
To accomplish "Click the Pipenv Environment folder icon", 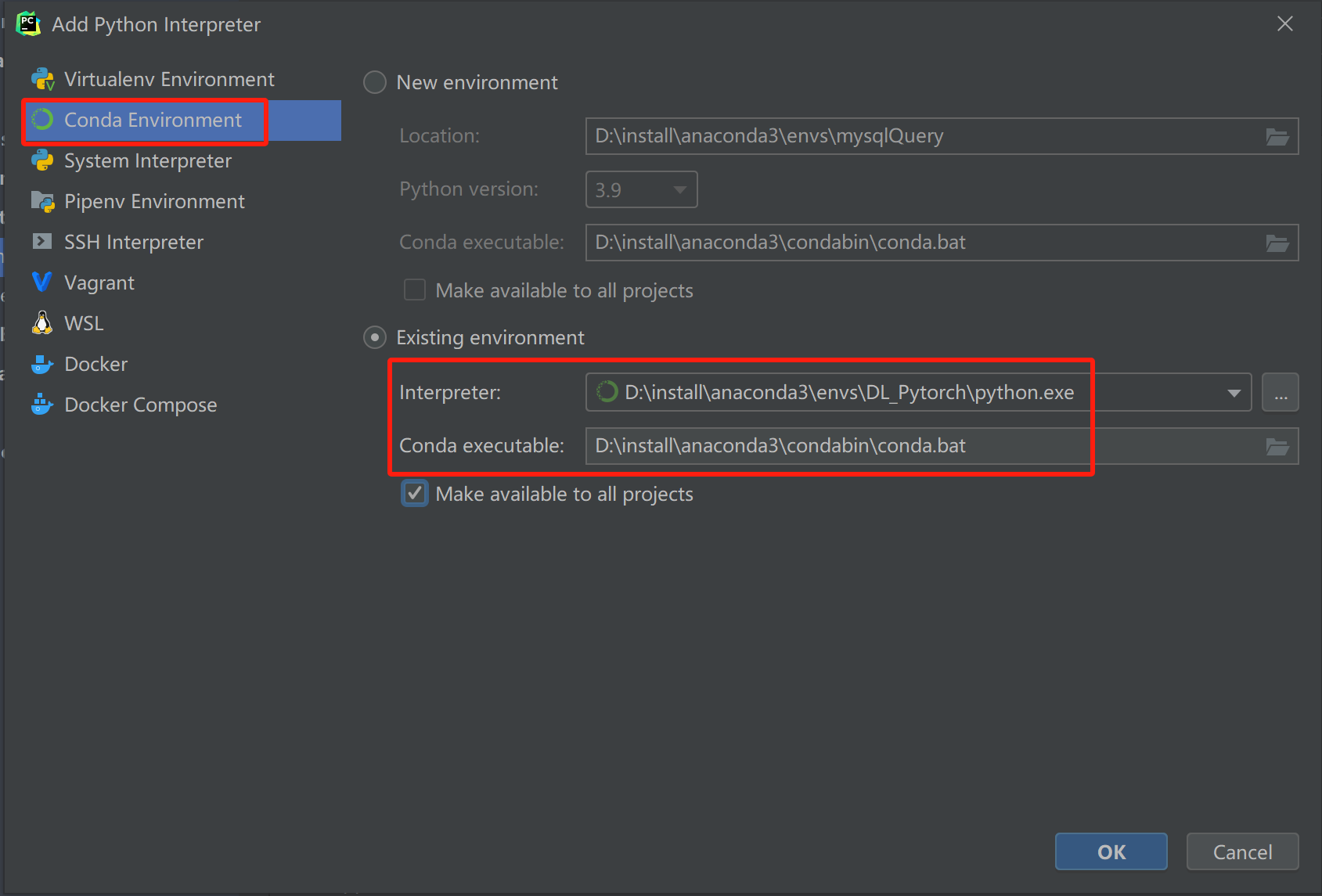I will [42, 201].
